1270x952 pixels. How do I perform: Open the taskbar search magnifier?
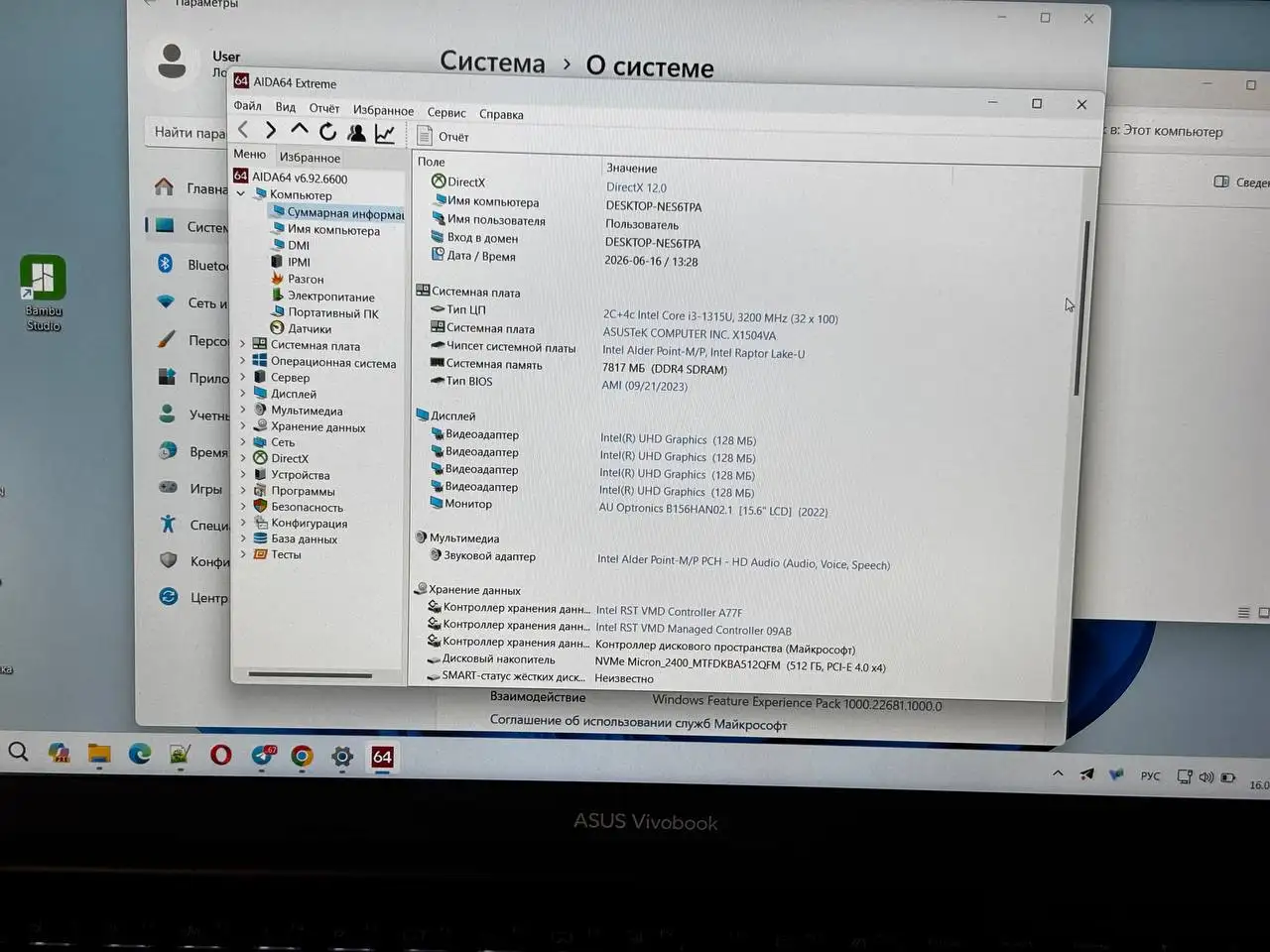coord(18,752)
